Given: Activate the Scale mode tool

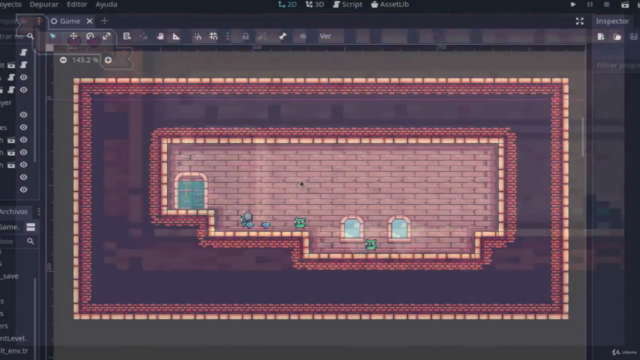Looking at the screenshot, I should pos(107,36).
